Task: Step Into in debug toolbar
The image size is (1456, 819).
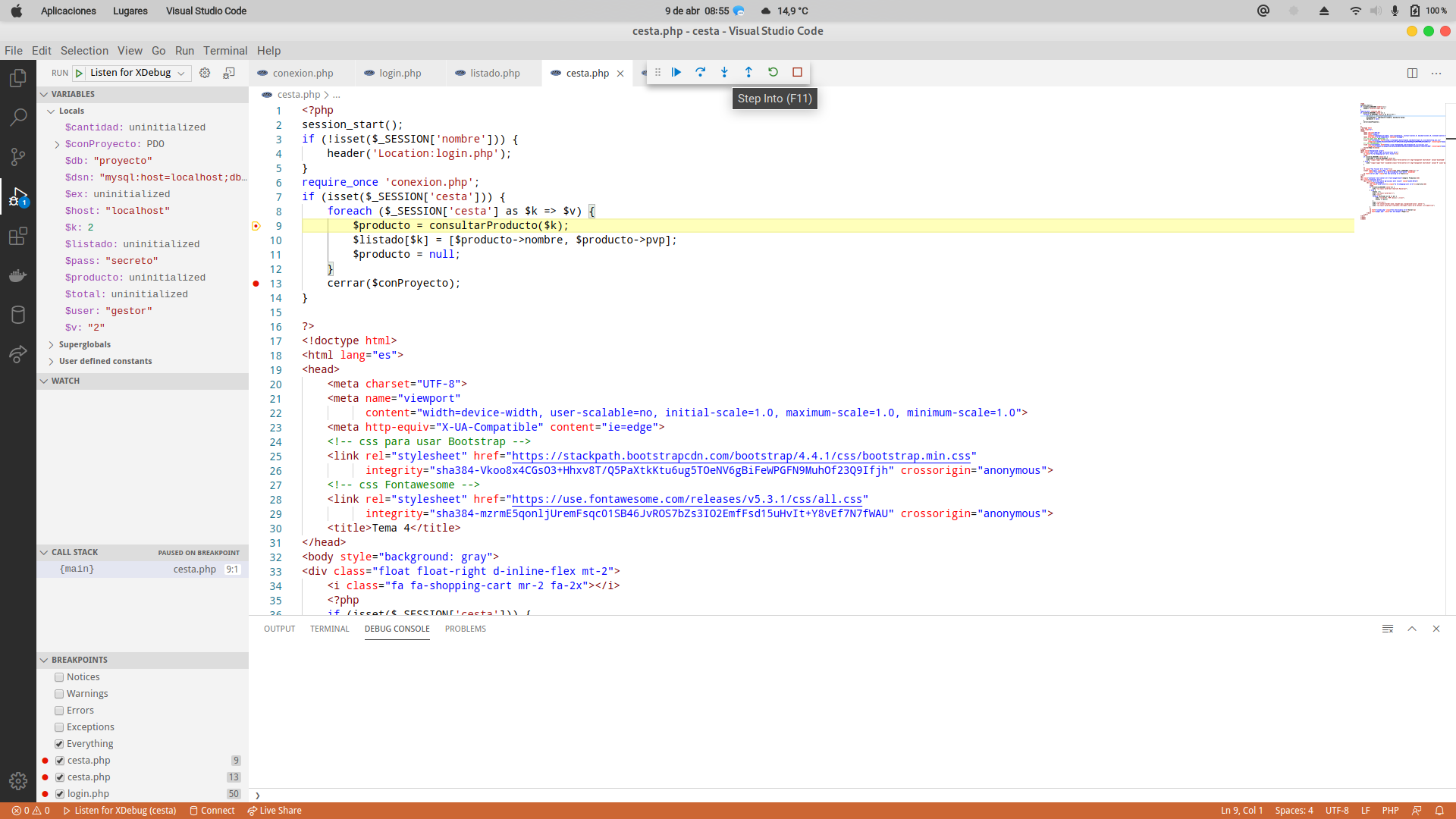Action: tap(724, 72)
